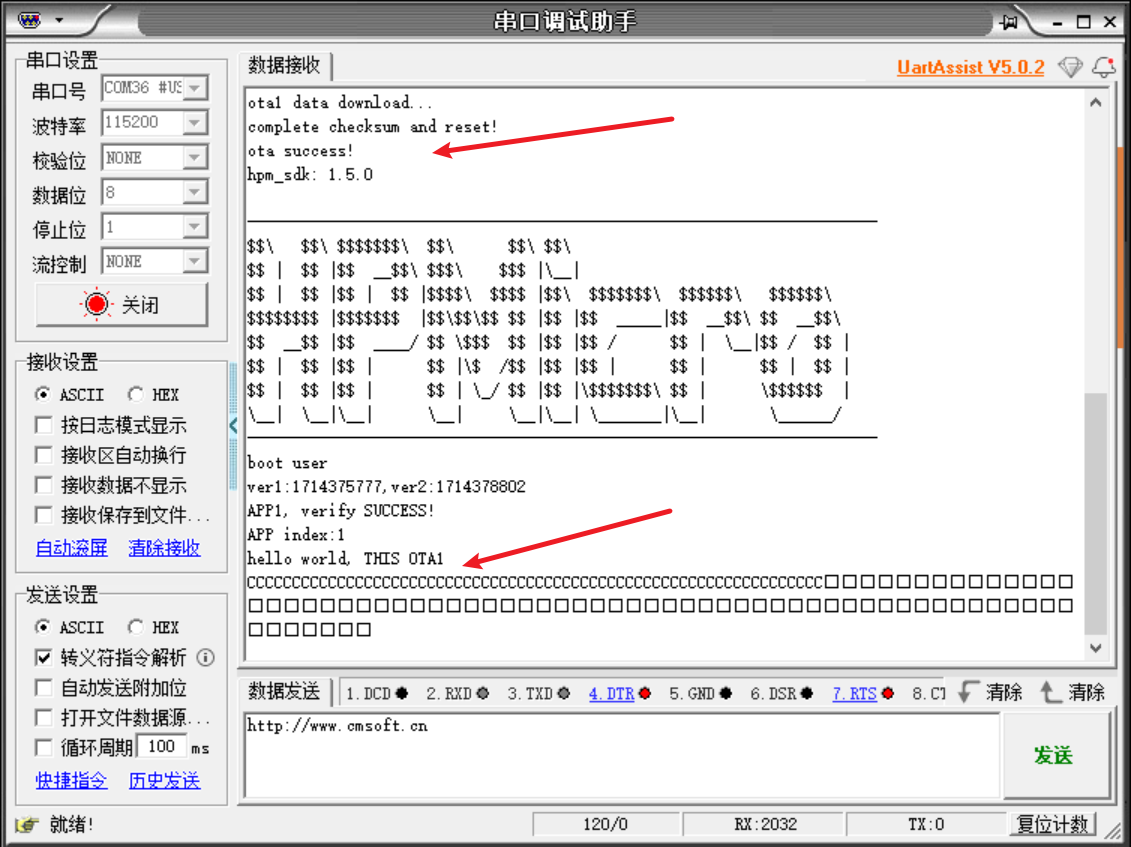Click the 'hello world, THIS OTA1' log line
1131x847 pixels.
click(346, 558)
